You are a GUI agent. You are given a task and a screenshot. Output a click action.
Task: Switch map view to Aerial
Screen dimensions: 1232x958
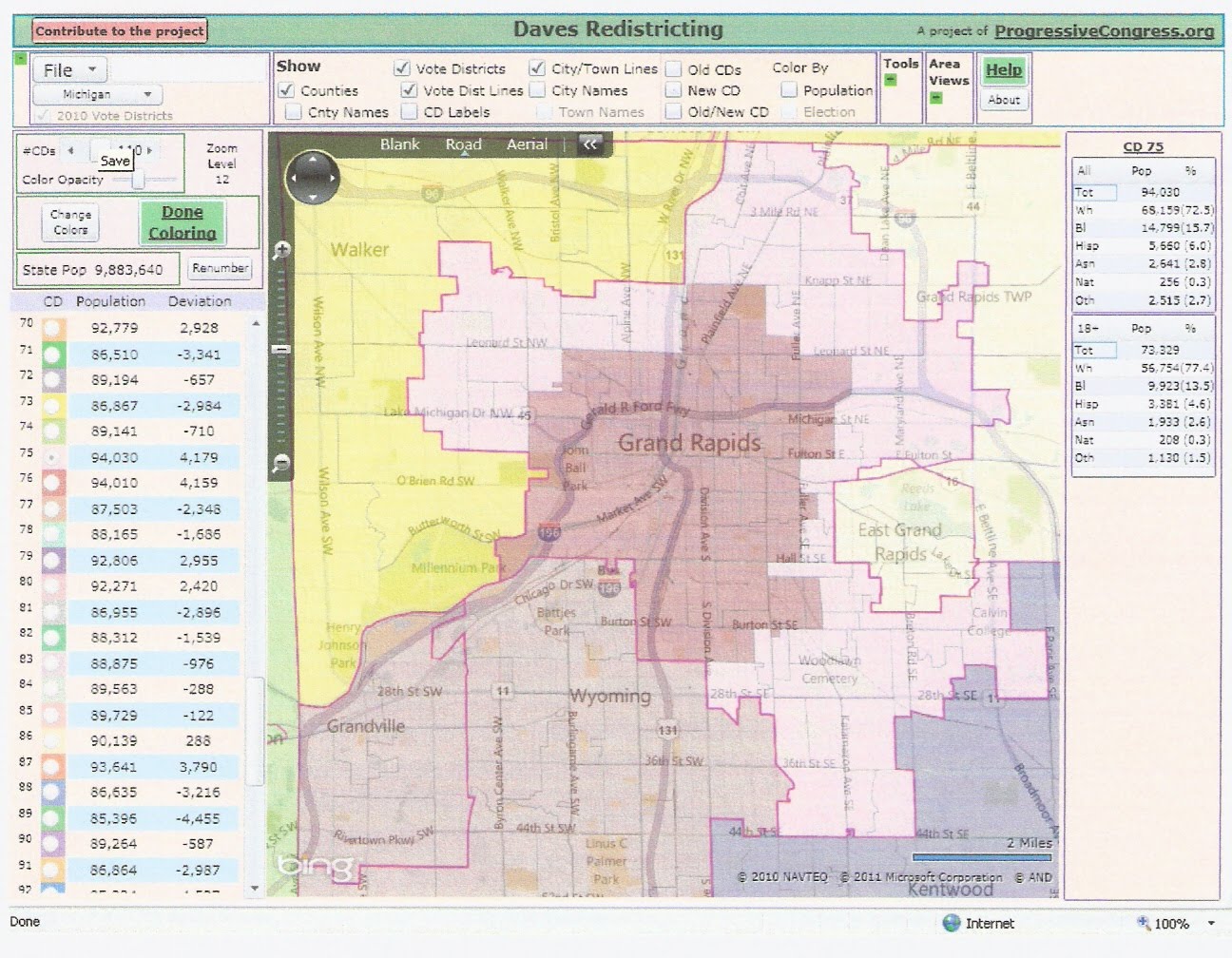point(527,144)
